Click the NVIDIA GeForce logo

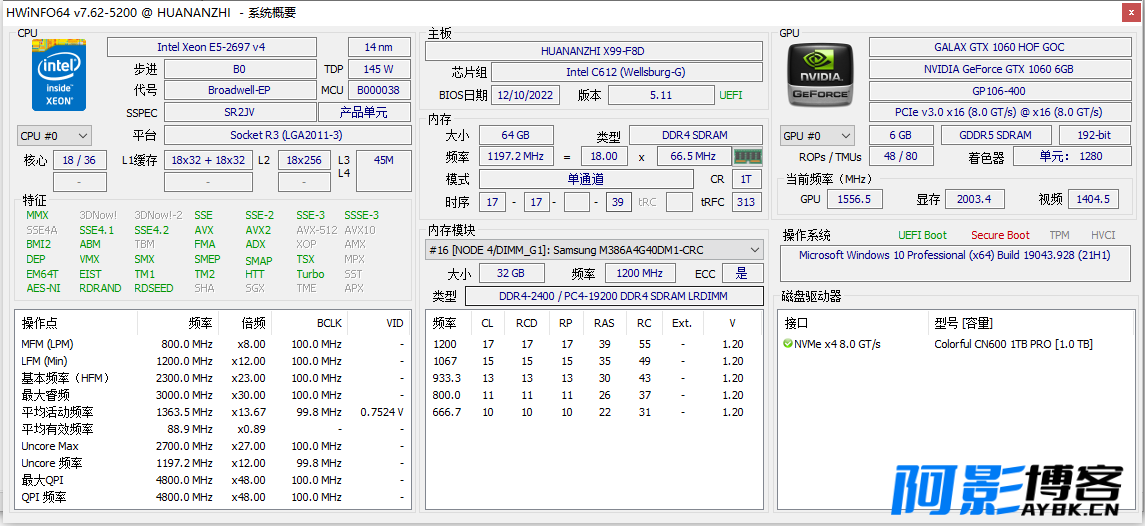820,75
